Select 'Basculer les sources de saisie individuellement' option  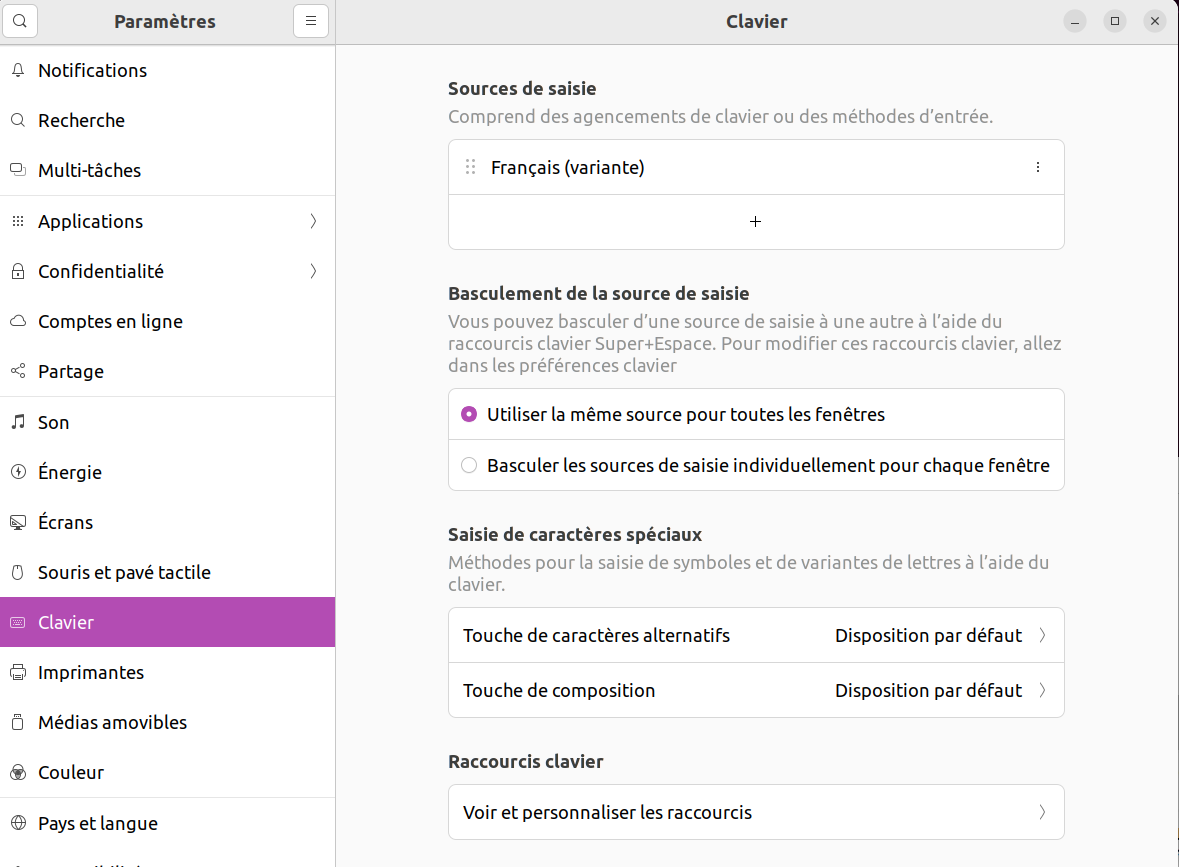(x=469, y=465)
